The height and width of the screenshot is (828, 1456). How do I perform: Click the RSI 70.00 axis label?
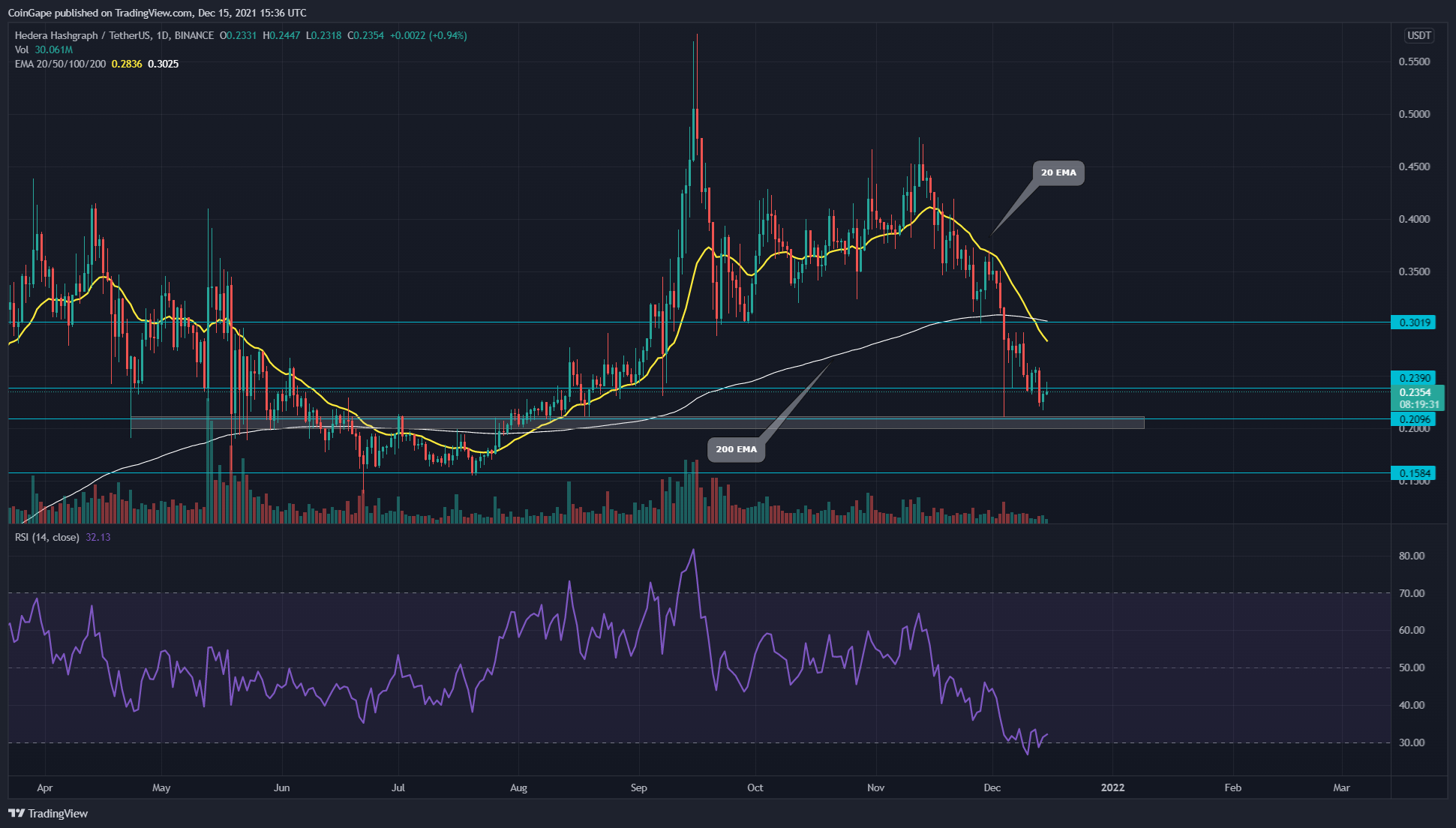1412,593
